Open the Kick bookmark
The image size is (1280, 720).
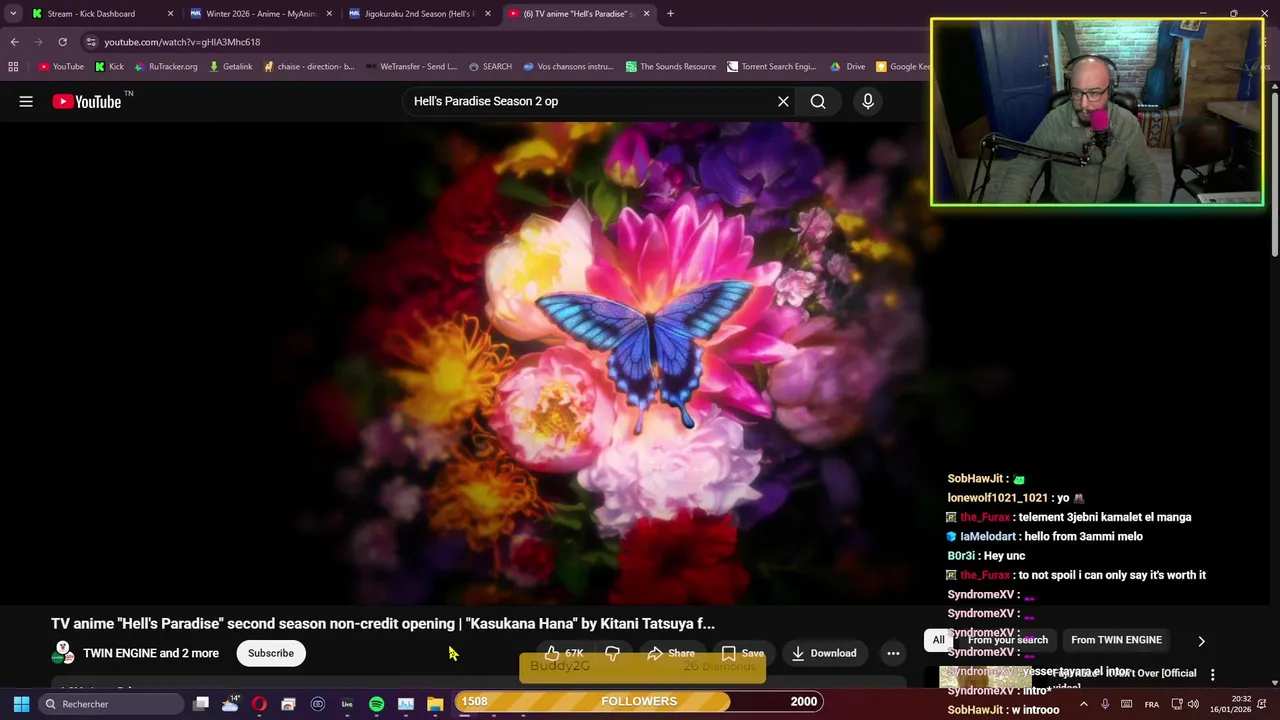point(110,67)
